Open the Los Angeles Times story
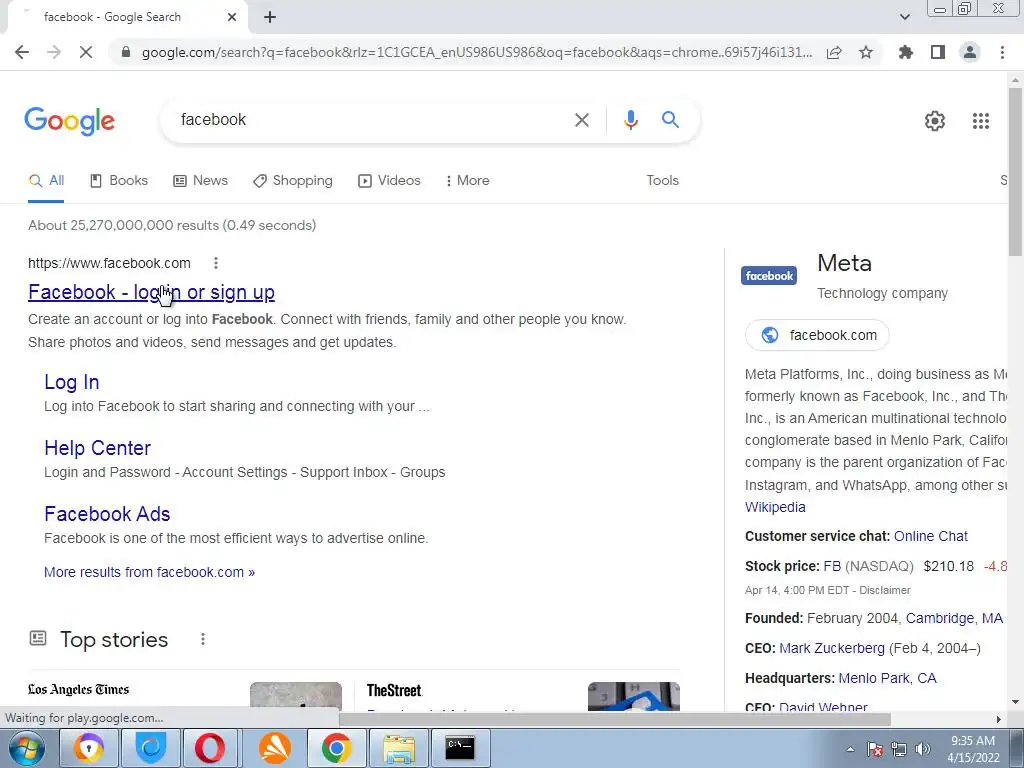The height and width of the screenshot is (768, 1024). coord(78,690)
